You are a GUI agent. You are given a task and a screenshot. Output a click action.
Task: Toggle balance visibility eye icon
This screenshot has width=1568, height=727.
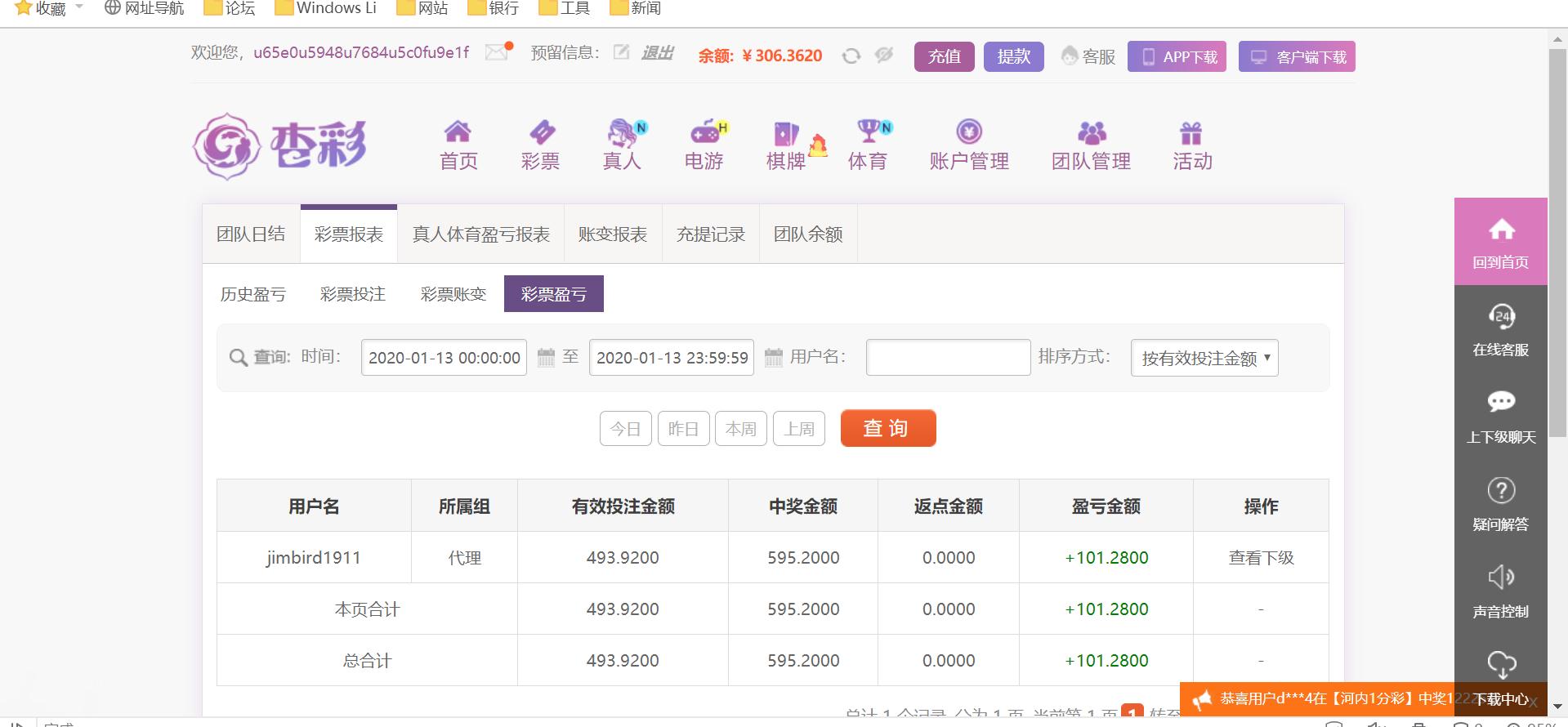click(883, 56)
